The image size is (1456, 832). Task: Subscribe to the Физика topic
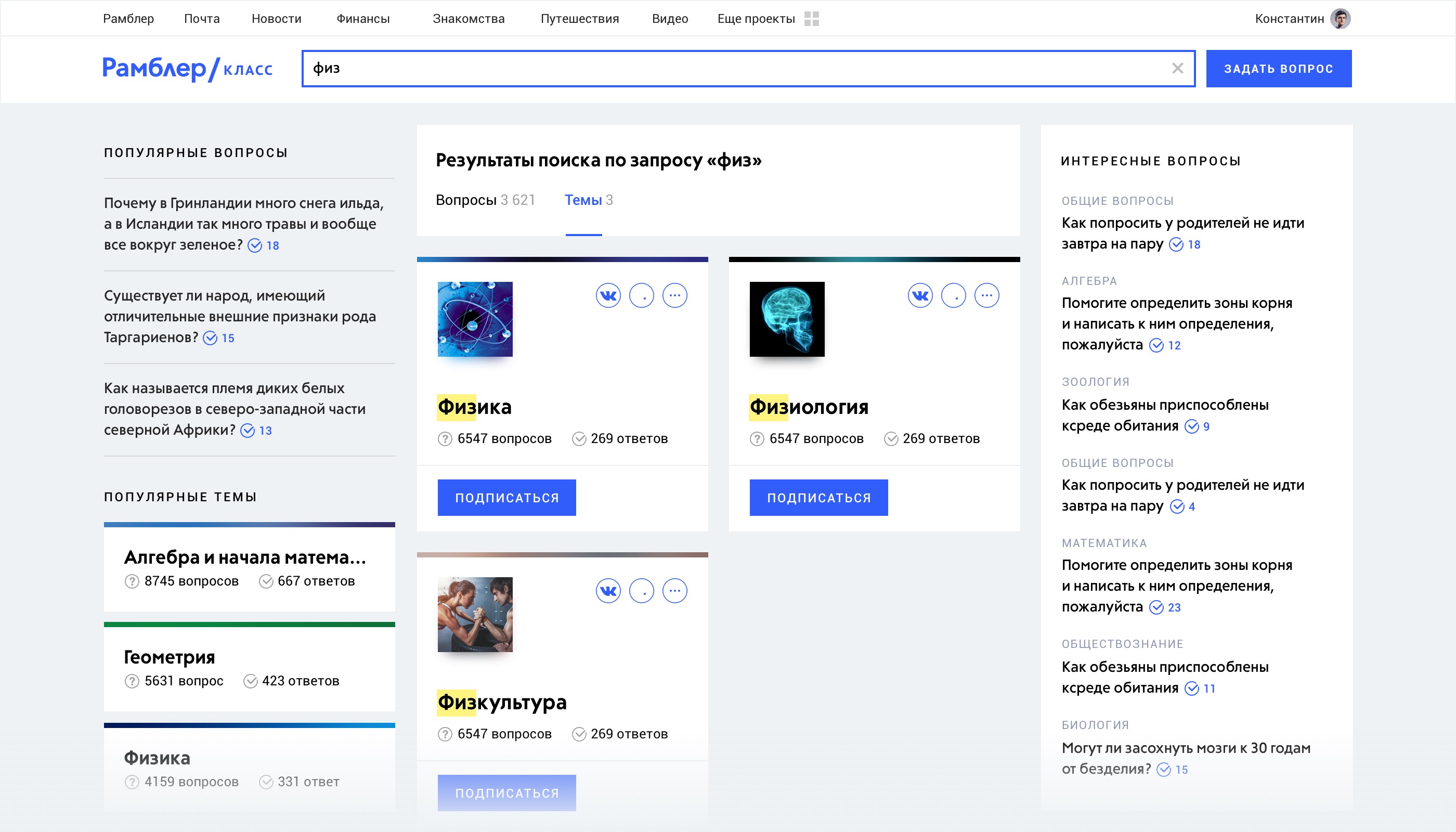click(506, 498)
